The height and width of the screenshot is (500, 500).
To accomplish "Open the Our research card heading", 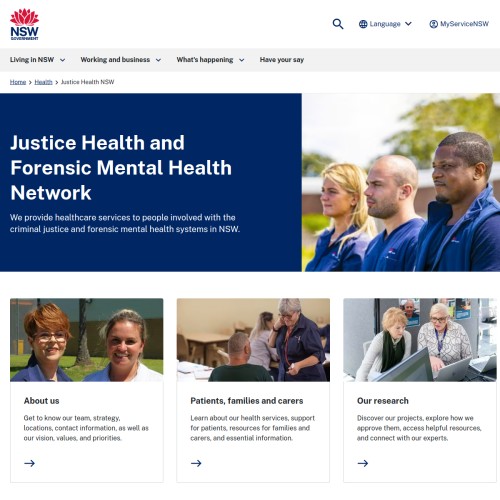I will tap(383, 401).
